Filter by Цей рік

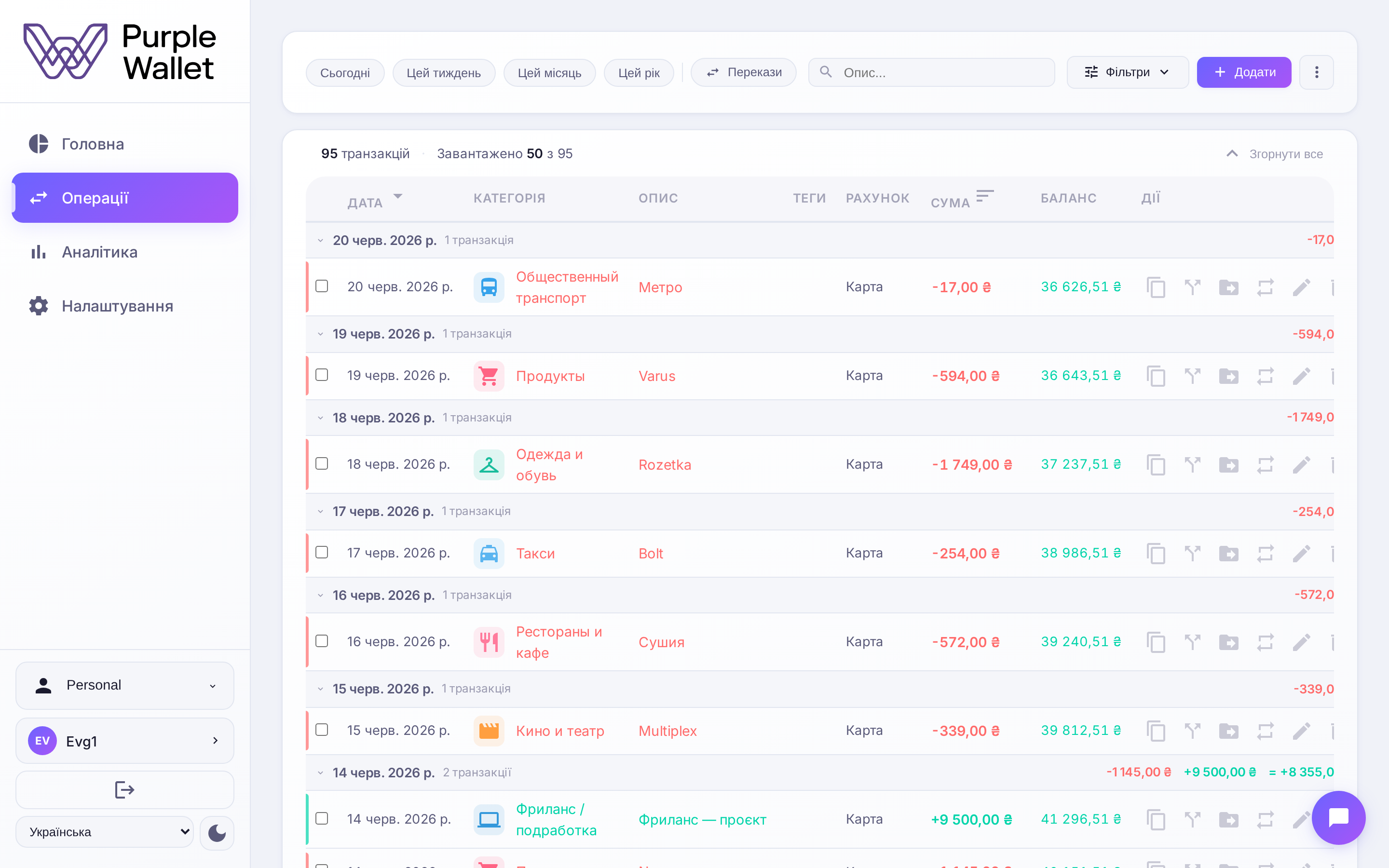point(639,73)
